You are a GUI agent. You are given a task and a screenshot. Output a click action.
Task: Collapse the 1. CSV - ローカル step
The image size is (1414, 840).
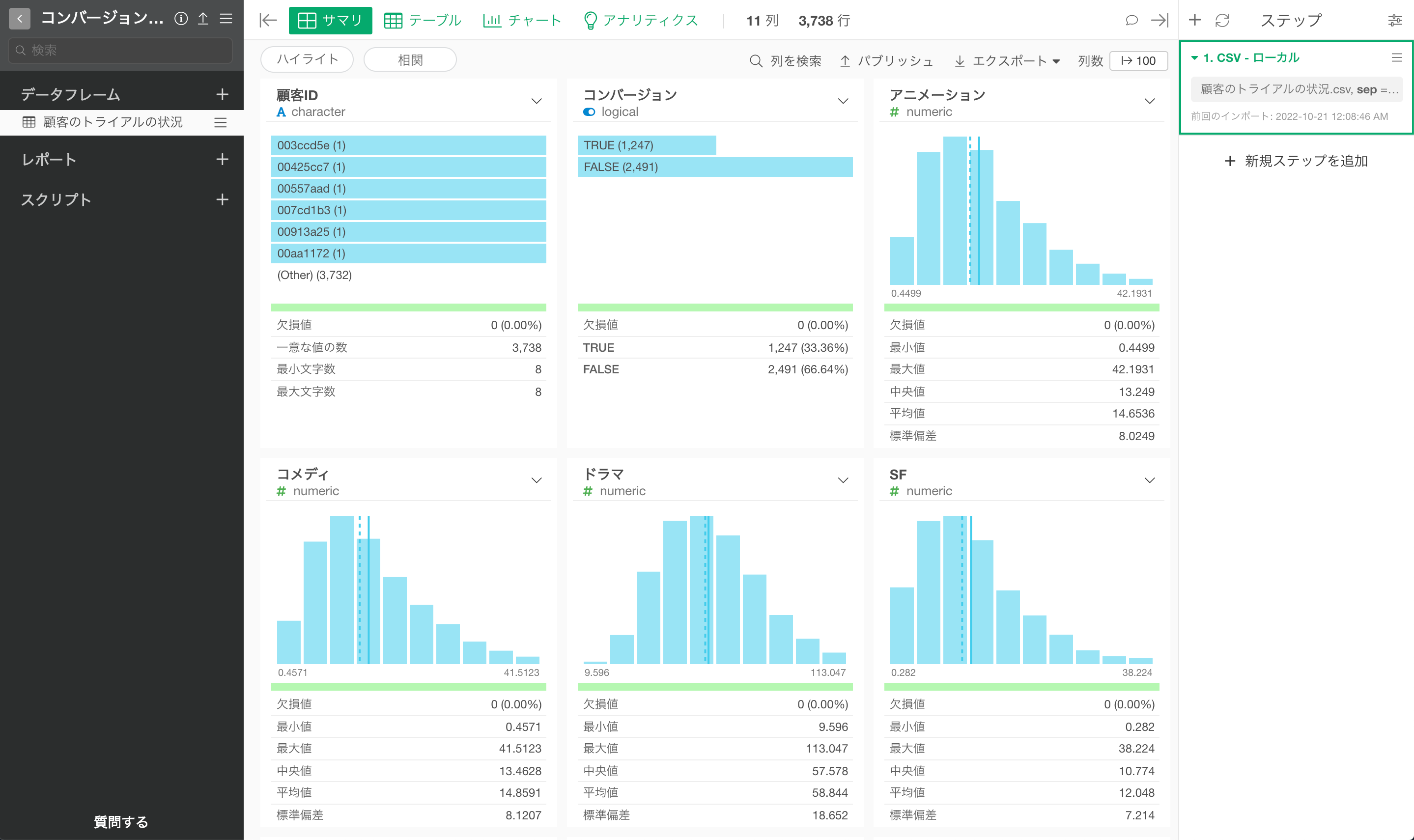point(1194,58)
